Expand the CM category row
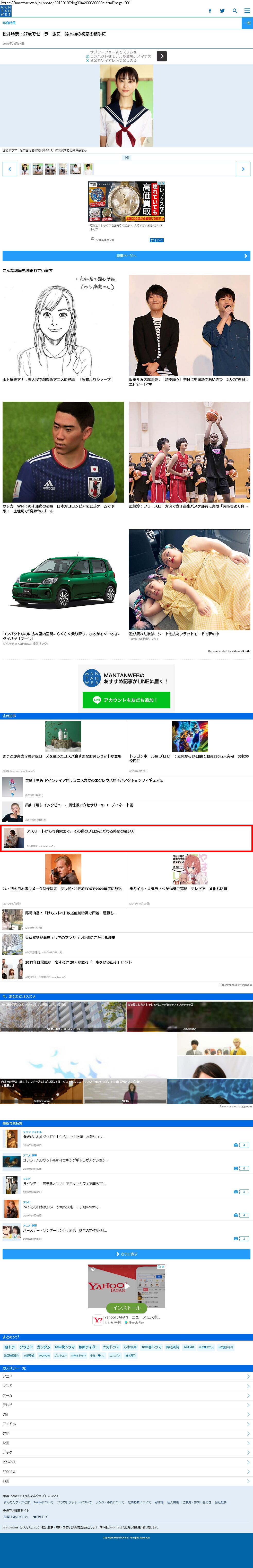This screenshot has height=1568, width=253. tap(126, 1414)
